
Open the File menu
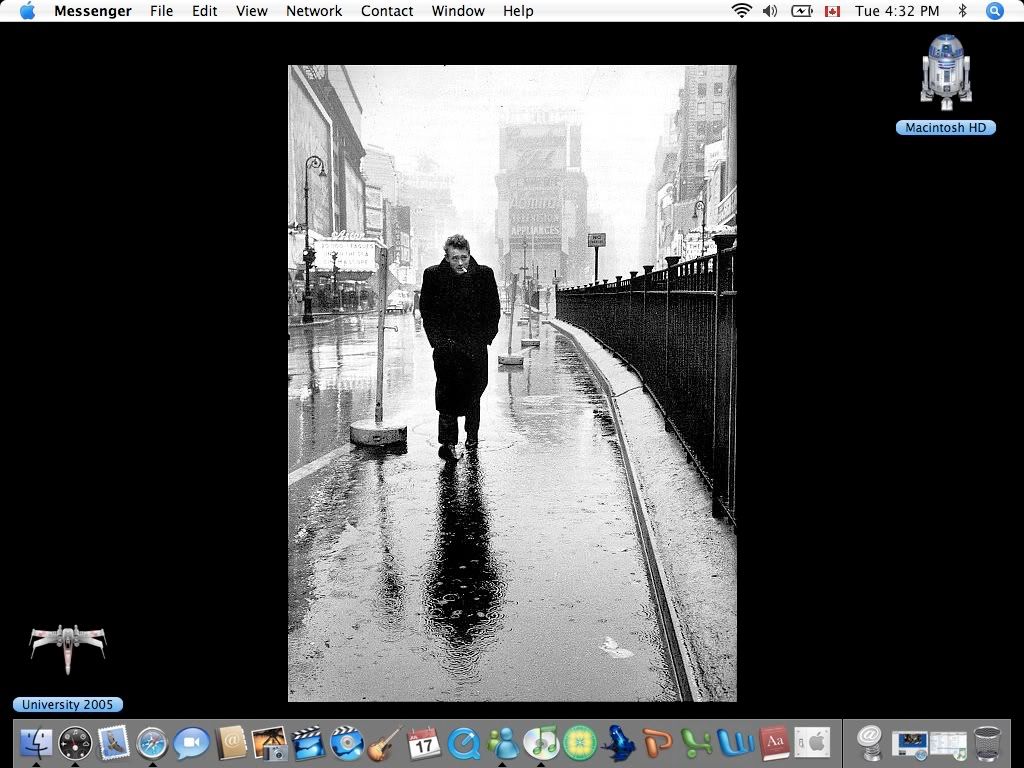tap(161, 11)
